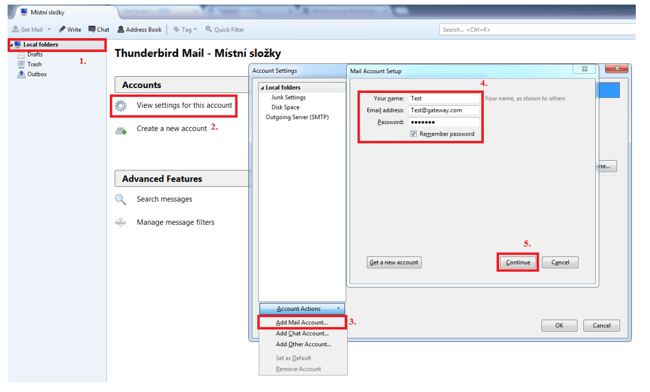Open the Drafts folder
The image size is (650, 392).
35,54
